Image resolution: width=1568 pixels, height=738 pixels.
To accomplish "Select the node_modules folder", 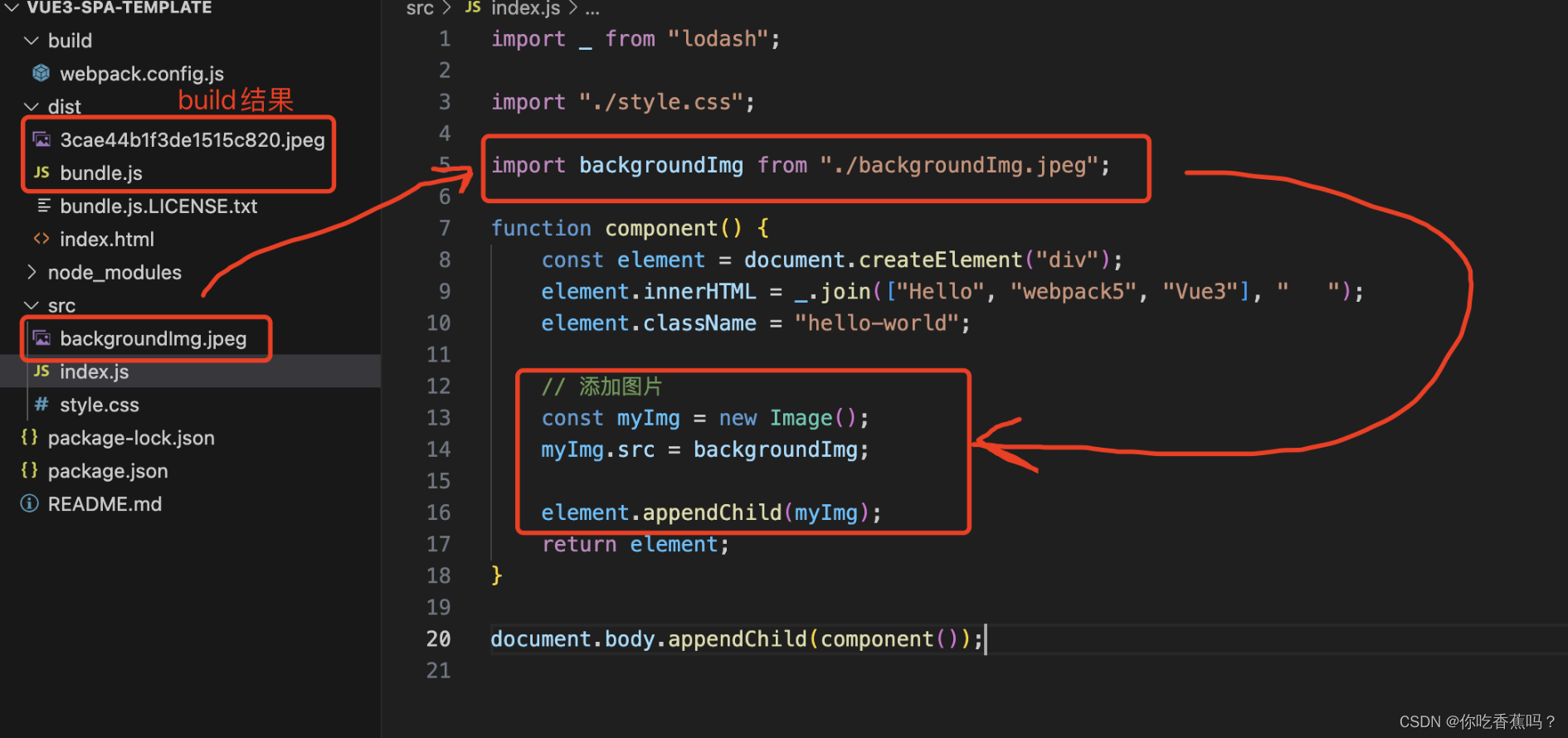I will coord(114,273).
